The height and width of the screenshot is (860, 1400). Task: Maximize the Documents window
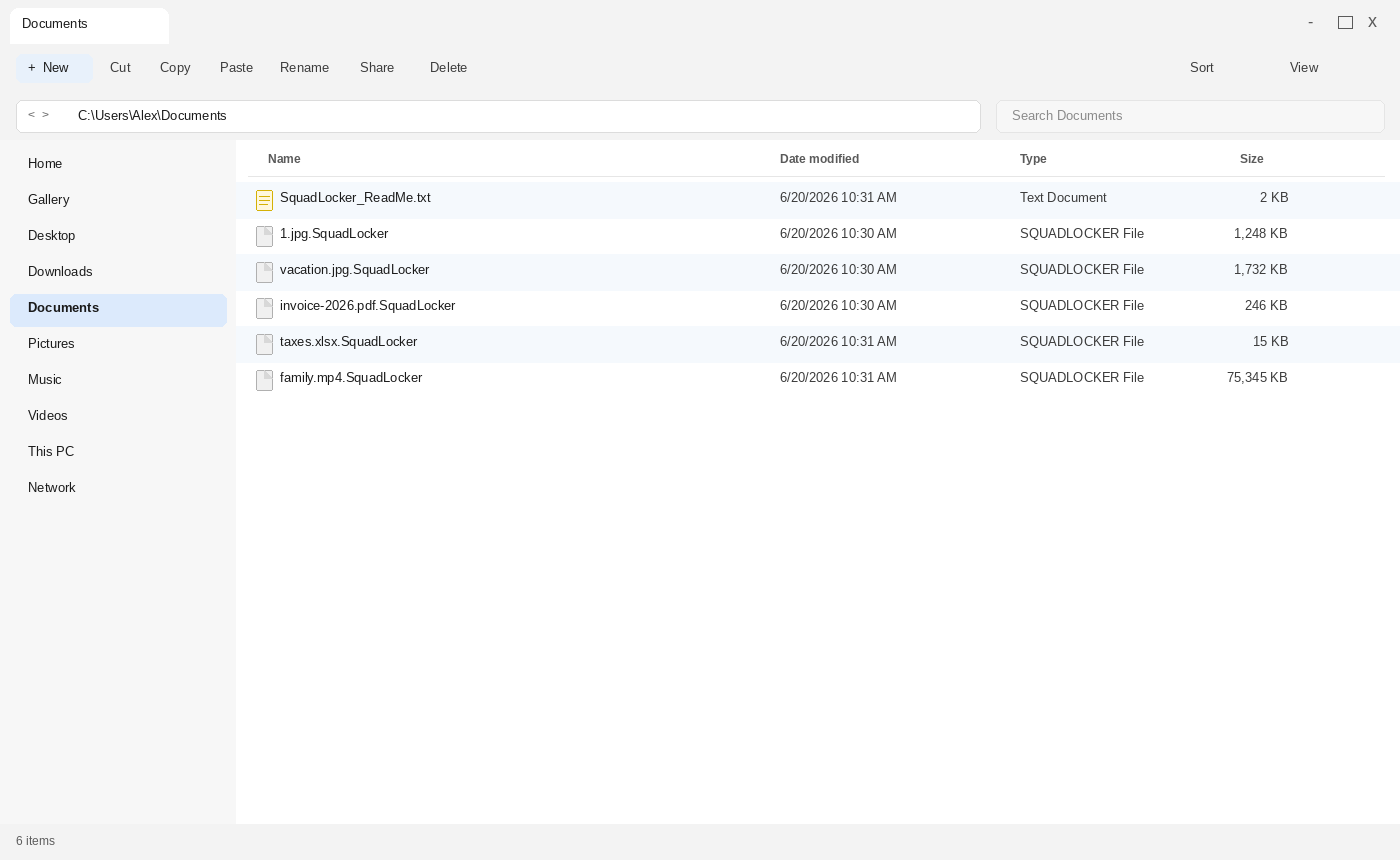1345,23
